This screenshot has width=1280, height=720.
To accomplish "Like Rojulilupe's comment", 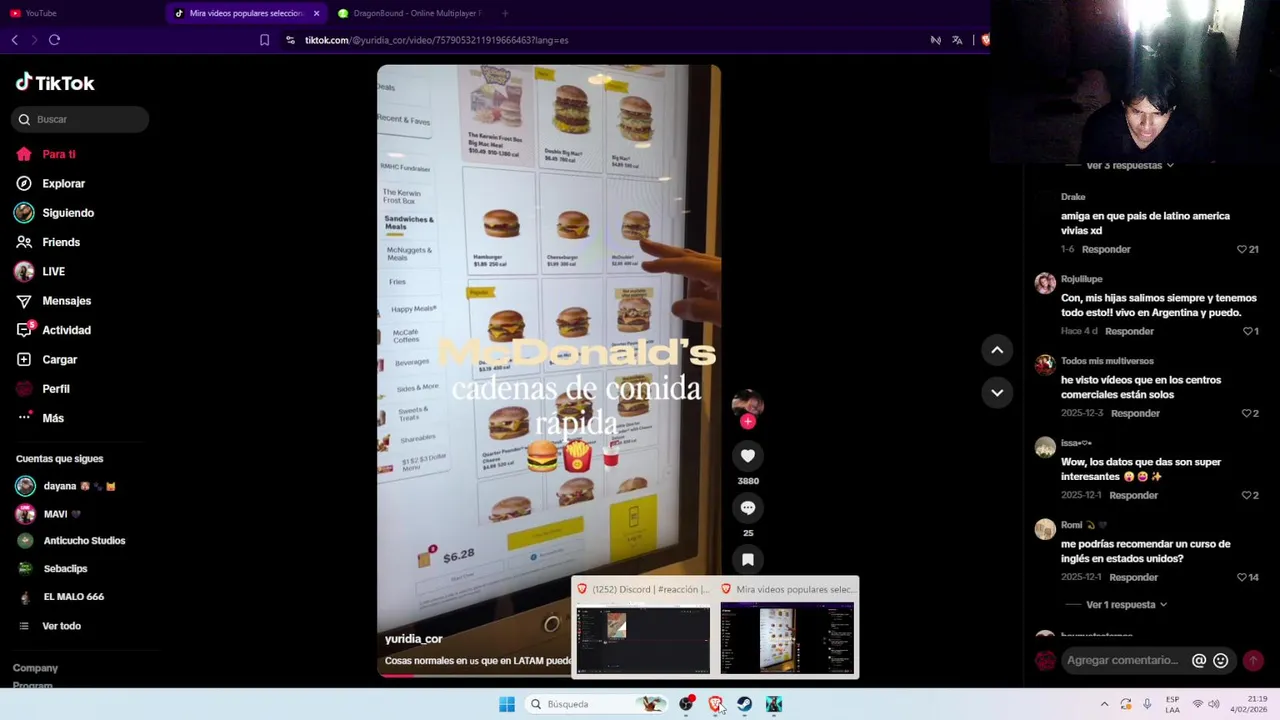I will (1247, 331).
